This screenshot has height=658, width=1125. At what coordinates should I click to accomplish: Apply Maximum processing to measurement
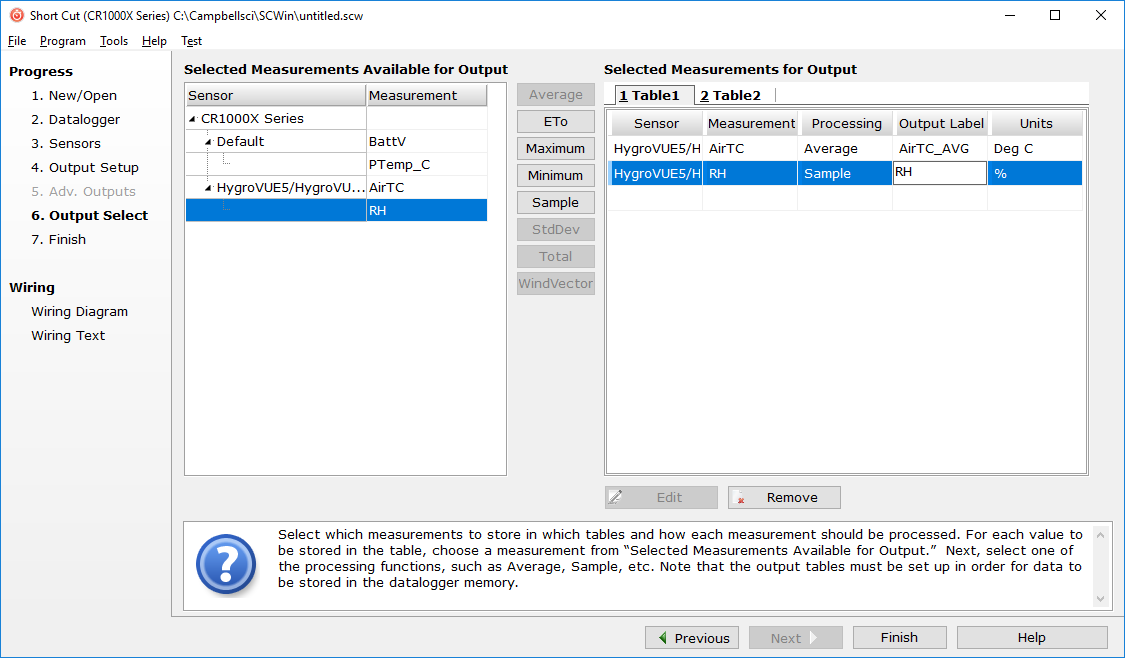[555, 149]
